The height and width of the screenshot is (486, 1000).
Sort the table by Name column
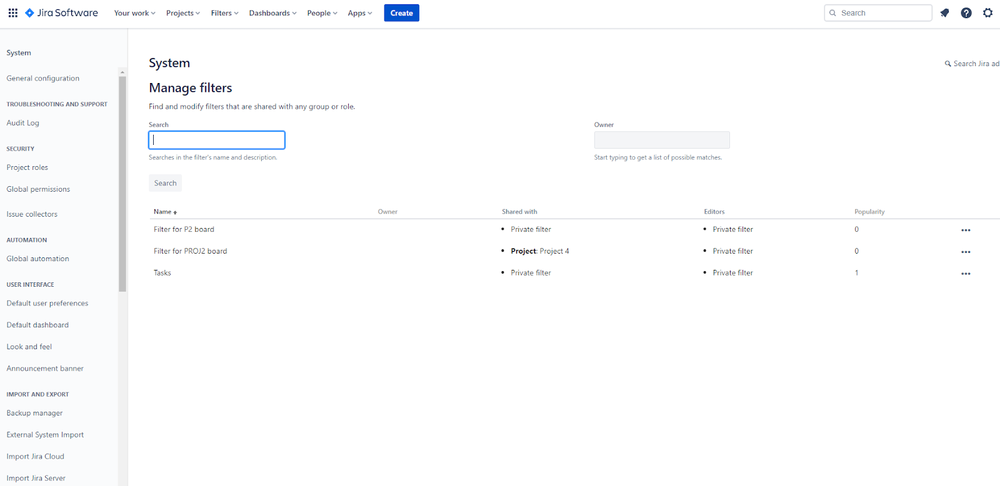point(165,212)
